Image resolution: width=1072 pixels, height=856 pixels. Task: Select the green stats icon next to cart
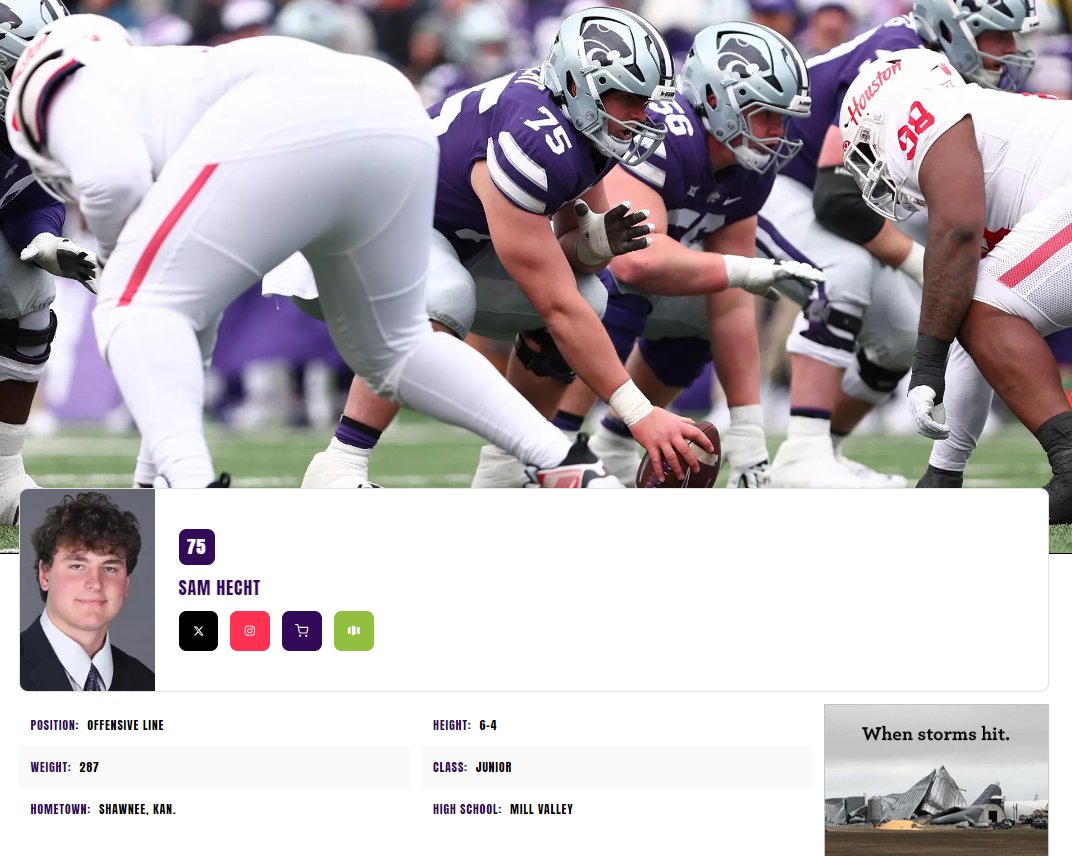tap(354, 630)
